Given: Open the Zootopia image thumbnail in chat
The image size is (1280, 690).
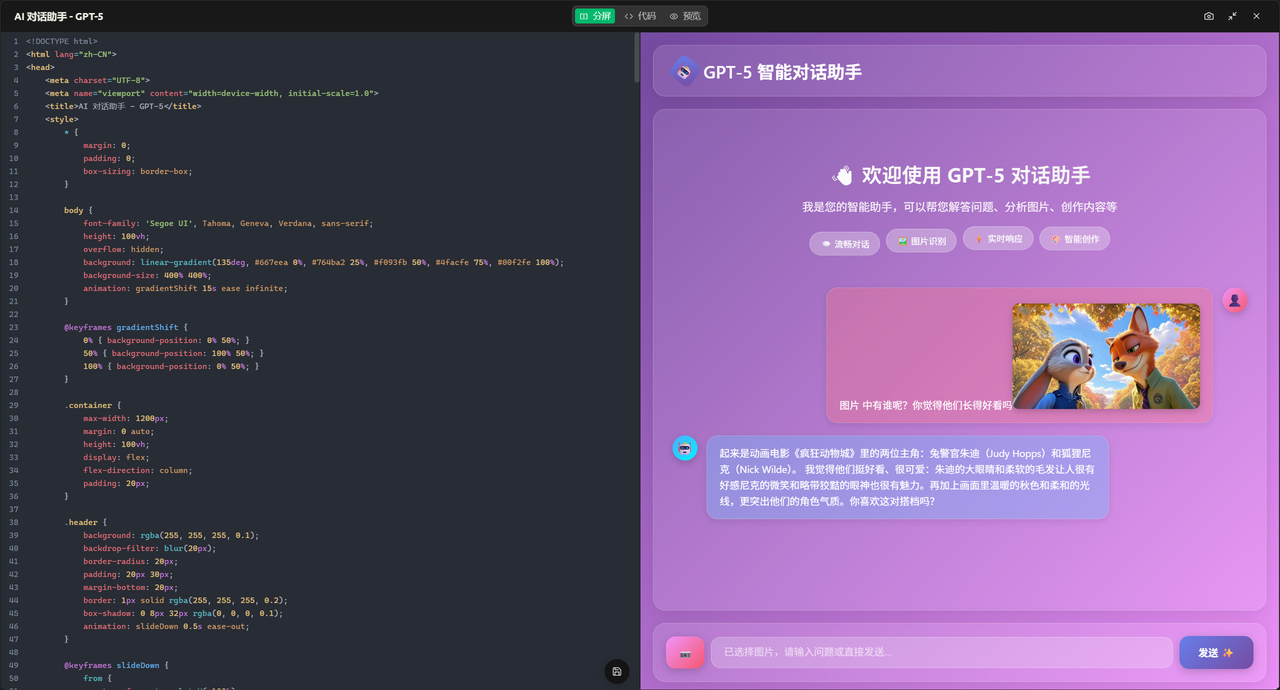Looking at the screenshot, I should [x=1106, y=356].
